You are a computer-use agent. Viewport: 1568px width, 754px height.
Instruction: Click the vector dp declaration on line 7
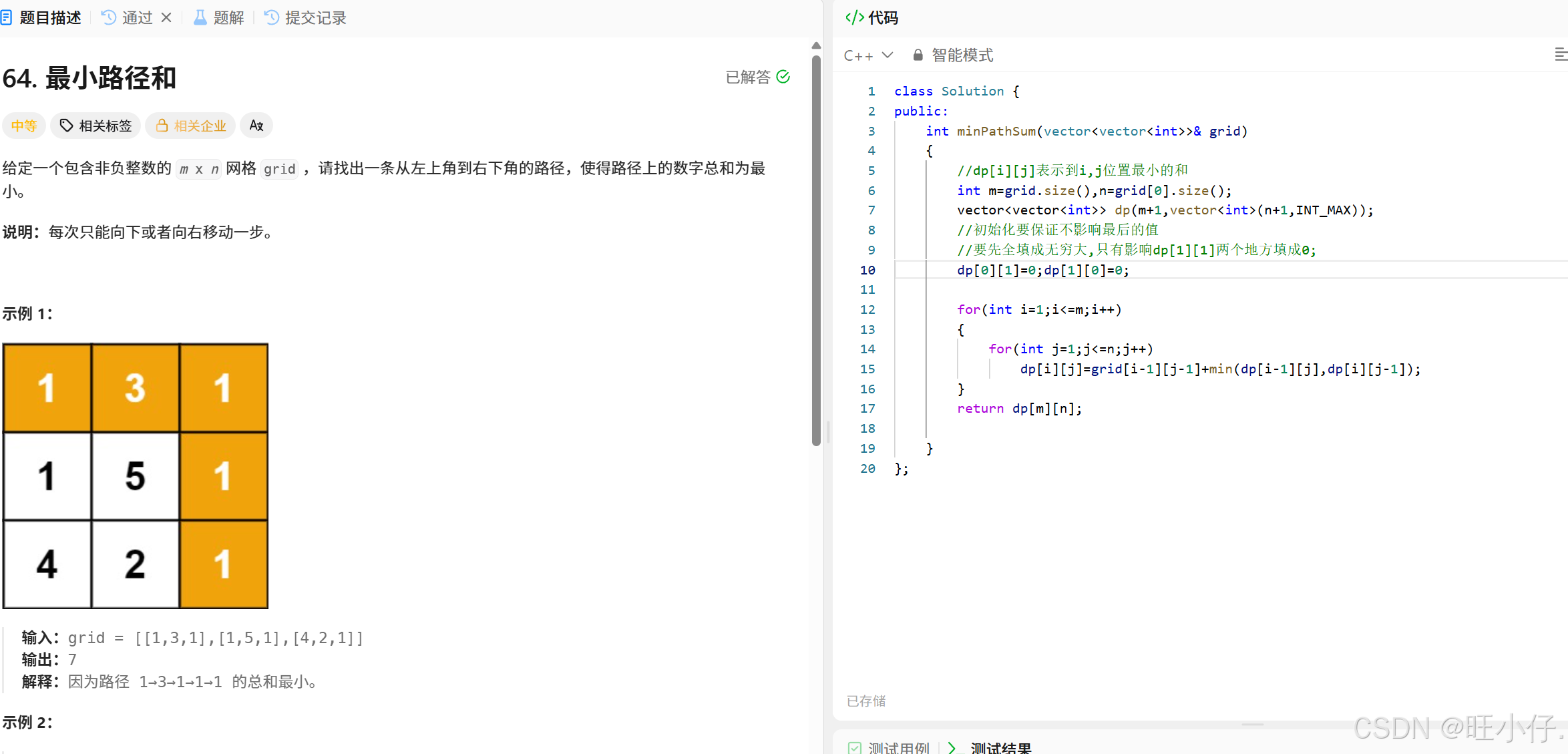click(1165, 210)
